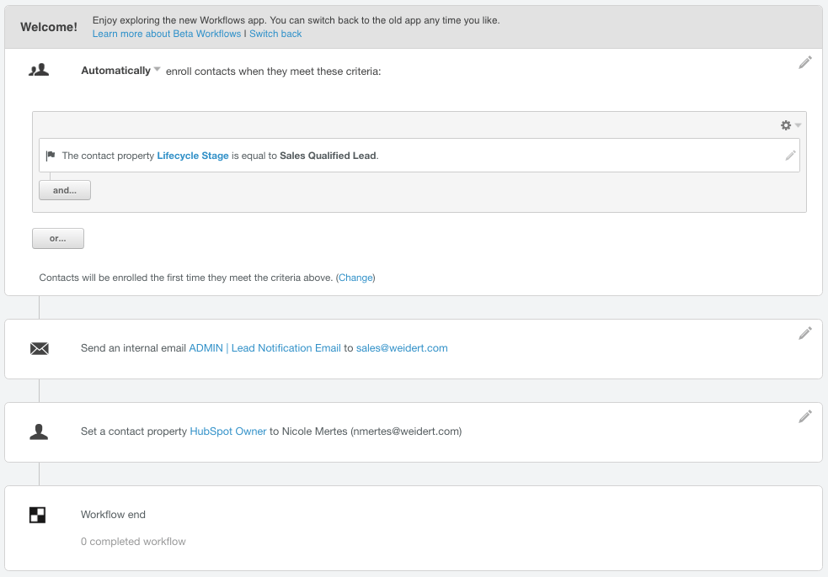The height and width of the screenshot is (577, 828).
Task: Click the HubSpot Owner property link
Action: [x=228, y=431]
